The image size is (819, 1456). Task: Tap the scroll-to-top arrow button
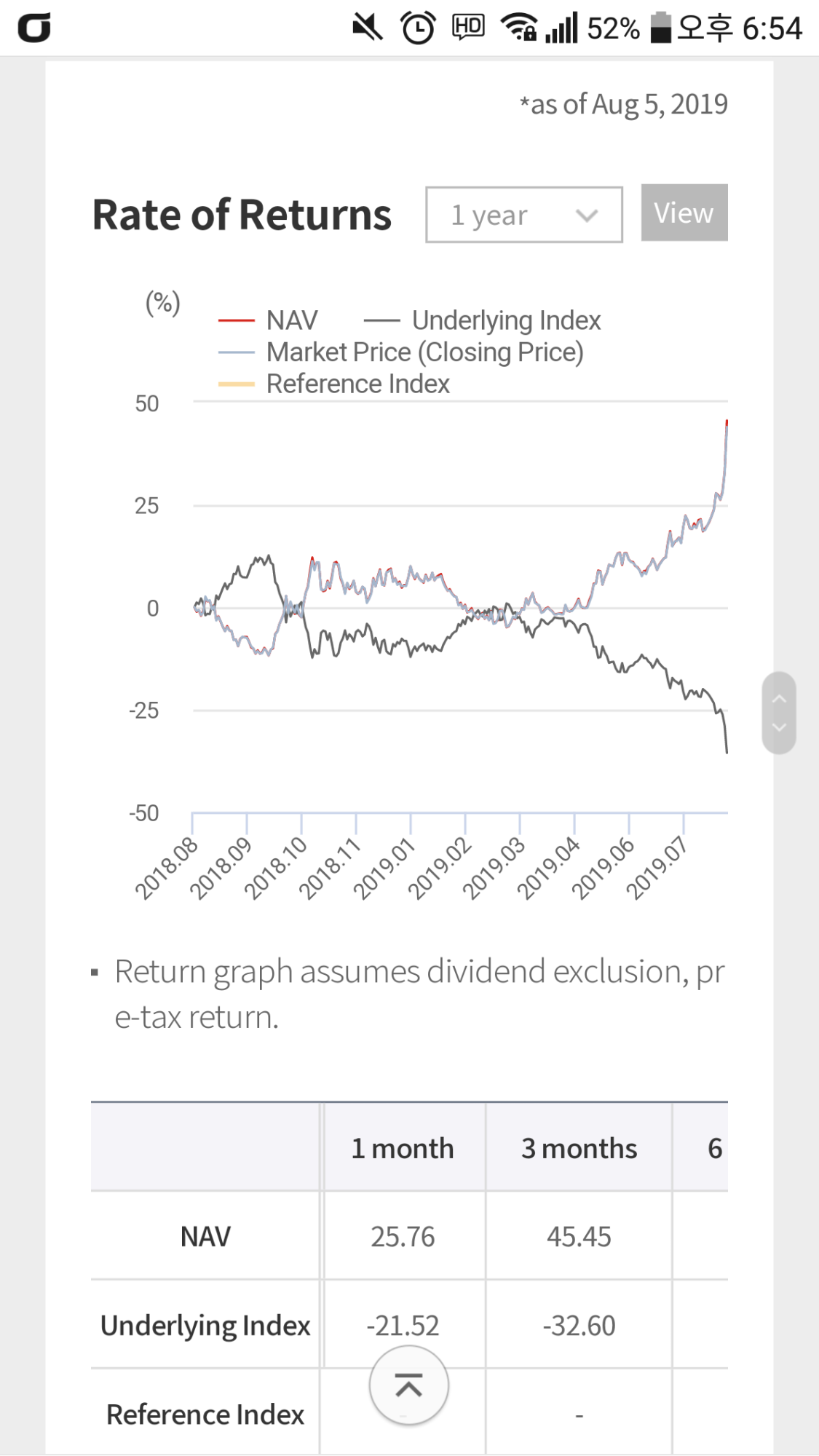[408, 1385]
